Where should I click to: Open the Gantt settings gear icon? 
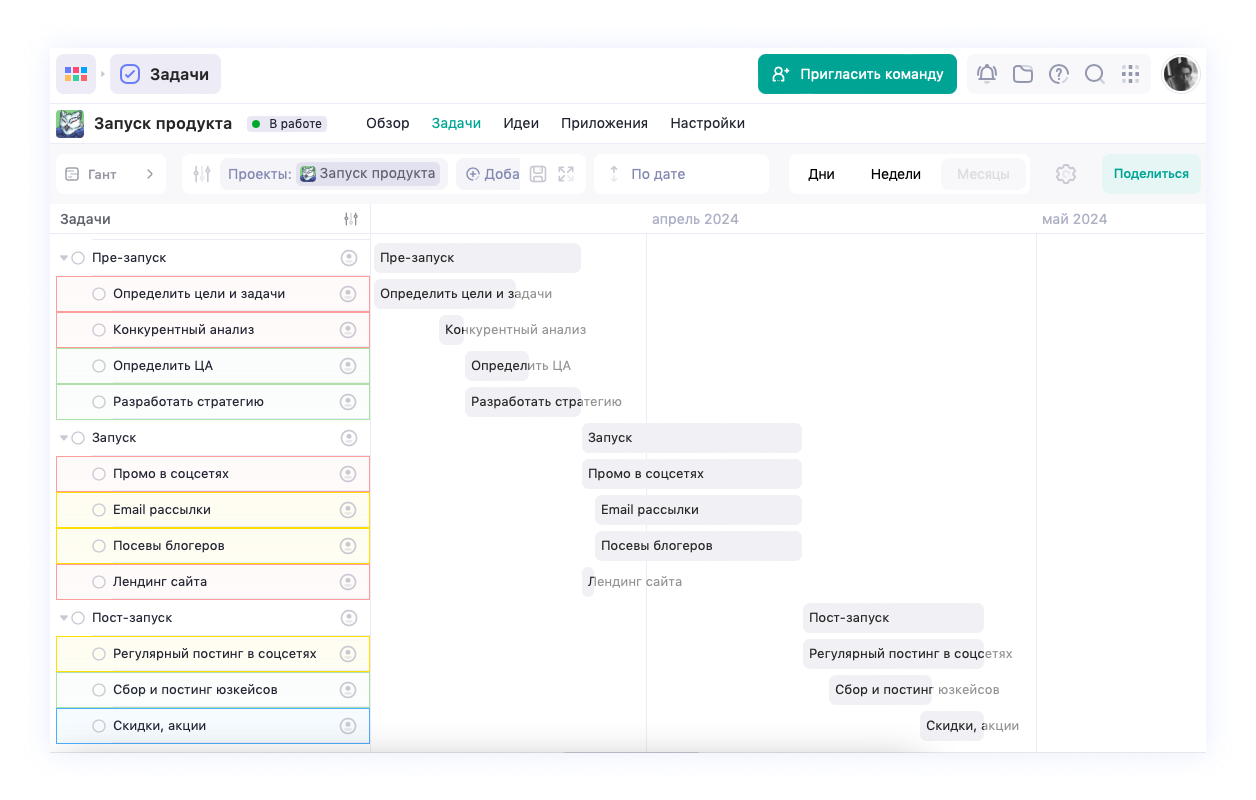pos(1065,174)
